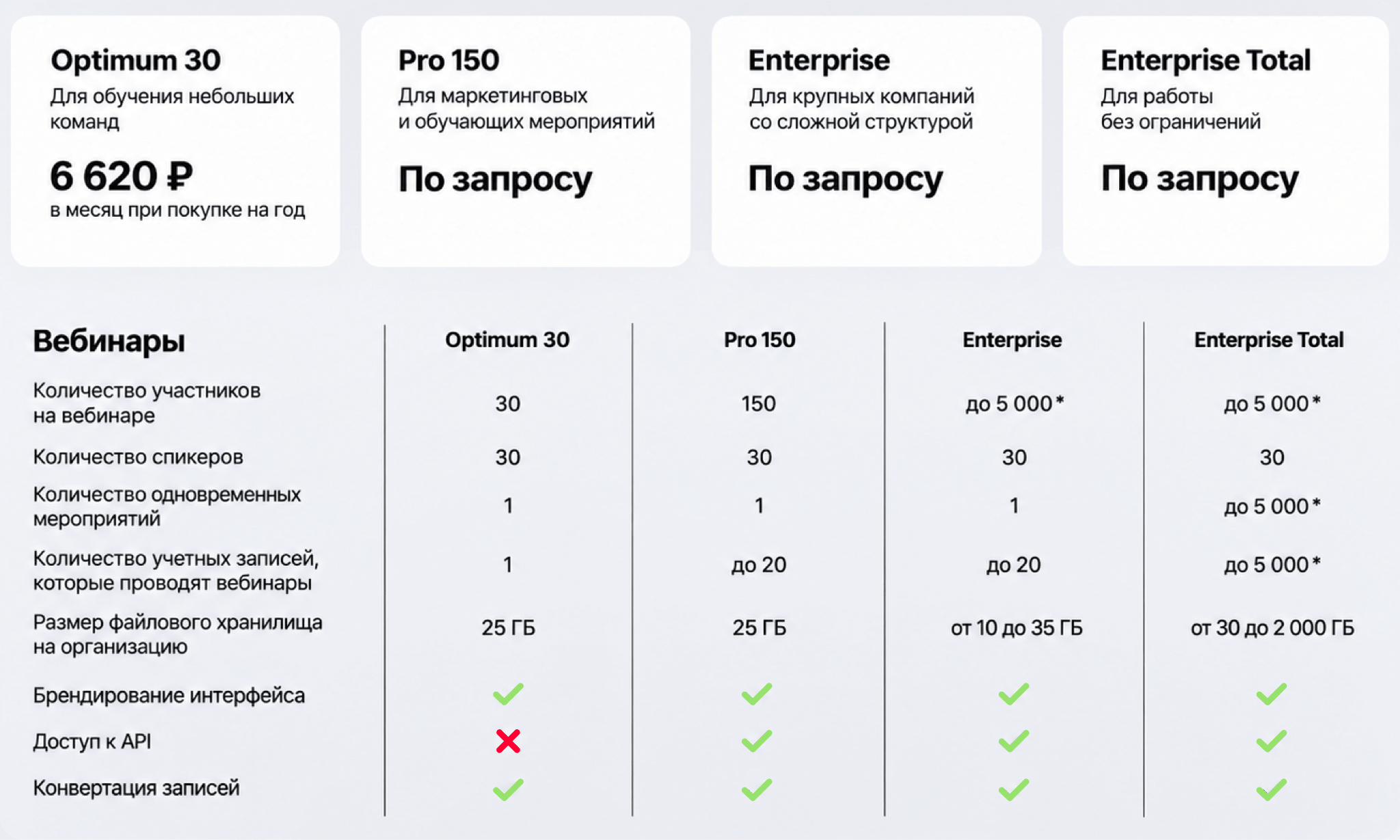Viewport: 1400px width, 840px height.
Task: Click Optimum 30 branding checkmark
Action: pyautogui.click(x=508, y=694)
